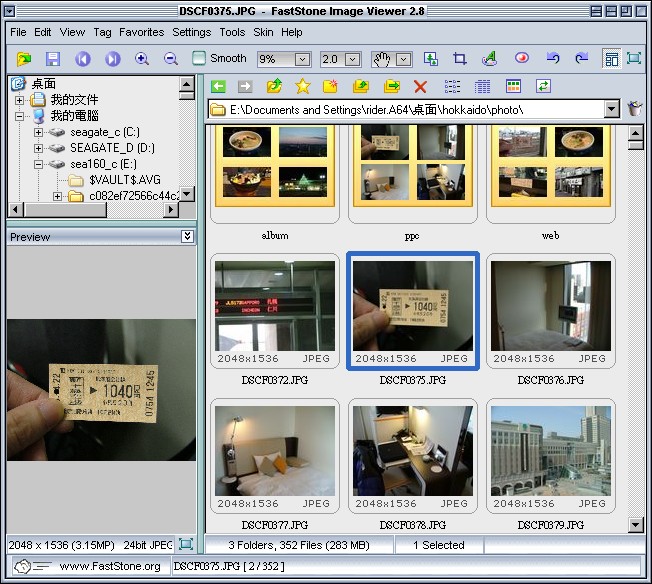Open the folder path dropdown
652x584 pixels.
tap(612, 109)
